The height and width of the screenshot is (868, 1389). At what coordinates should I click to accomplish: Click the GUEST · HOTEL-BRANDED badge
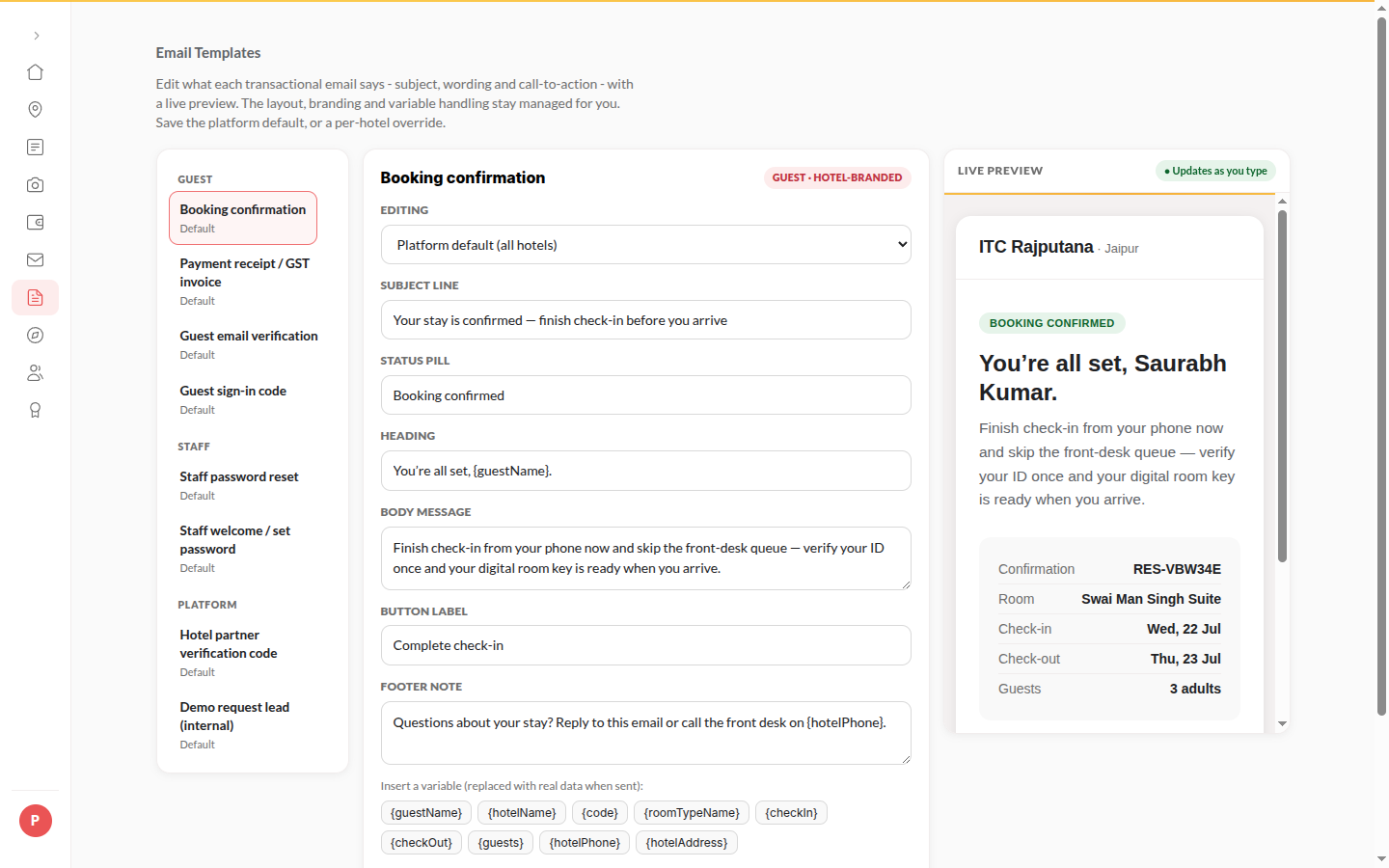[837, 177]
